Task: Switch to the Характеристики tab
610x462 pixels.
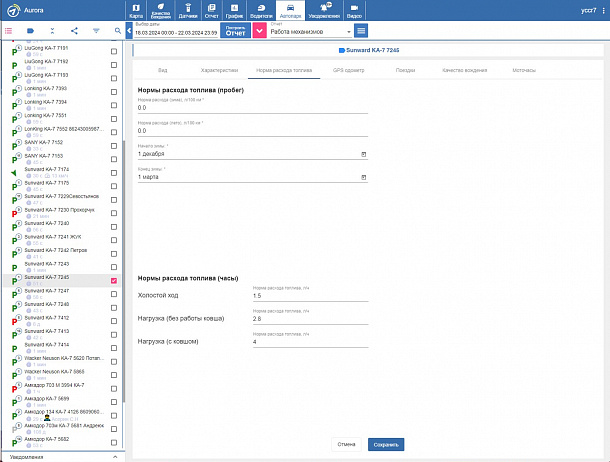Action: 219,70
